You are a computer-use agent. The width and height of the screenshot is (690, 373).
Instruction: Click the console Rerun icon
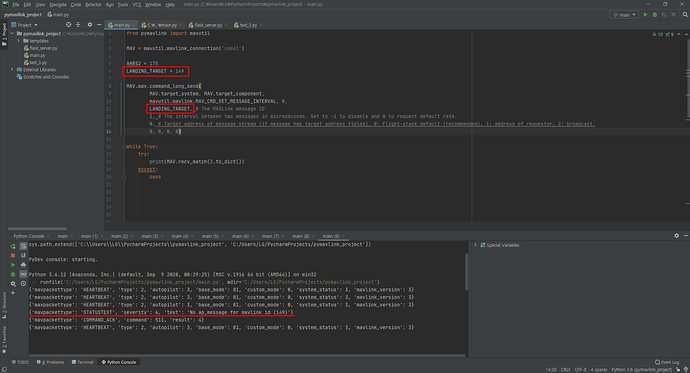12,246
